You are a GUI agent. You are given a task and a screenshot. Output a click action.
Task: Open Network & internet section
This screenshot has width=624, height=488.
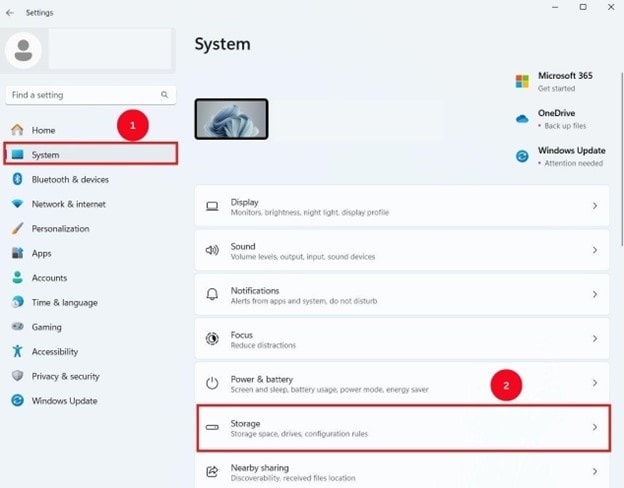tap(91, 204)
